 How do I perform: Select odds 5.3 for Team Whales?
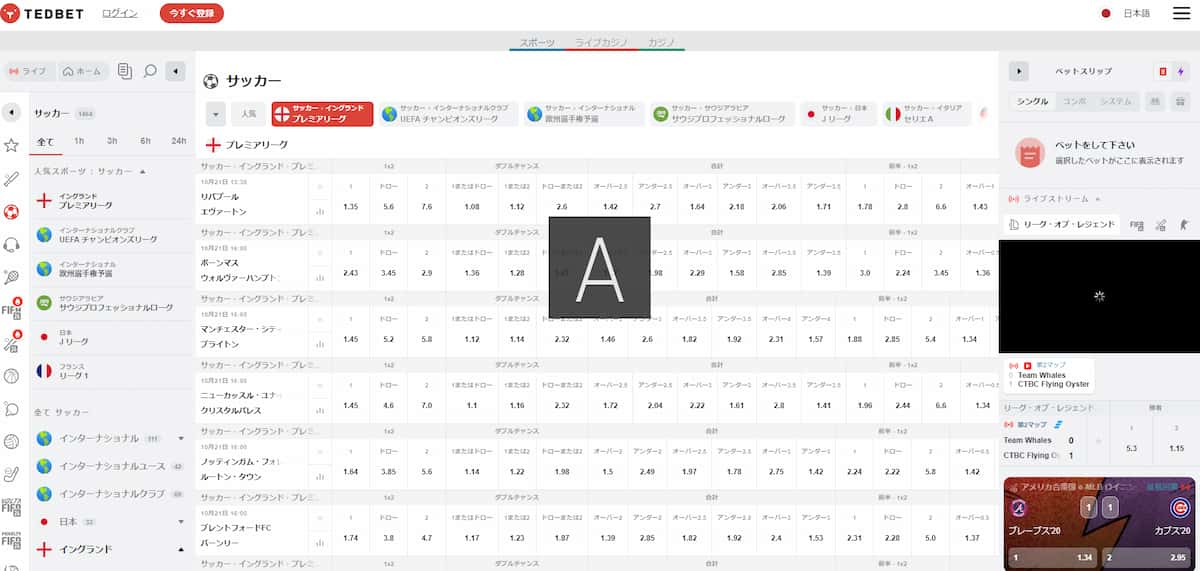[1131, 448]
